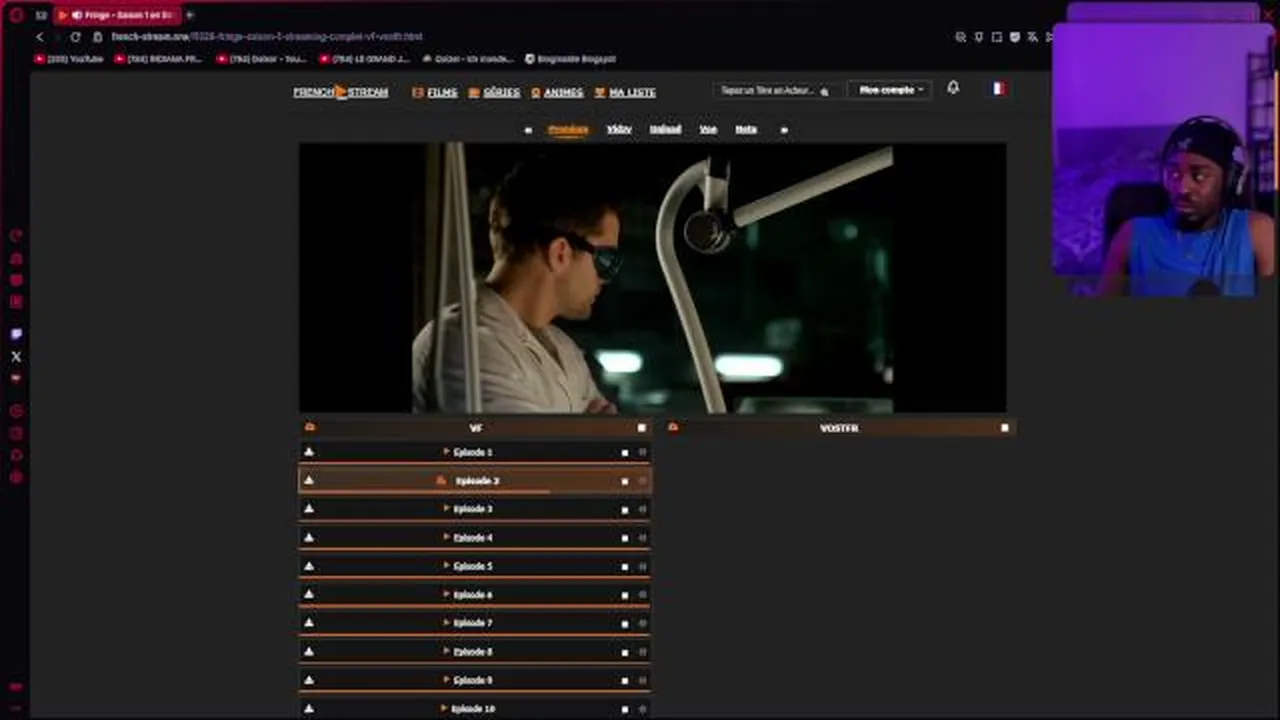
Task: Reload the page with the browser refresh icon
Action: pyautogui.click(x=75, y=37)
